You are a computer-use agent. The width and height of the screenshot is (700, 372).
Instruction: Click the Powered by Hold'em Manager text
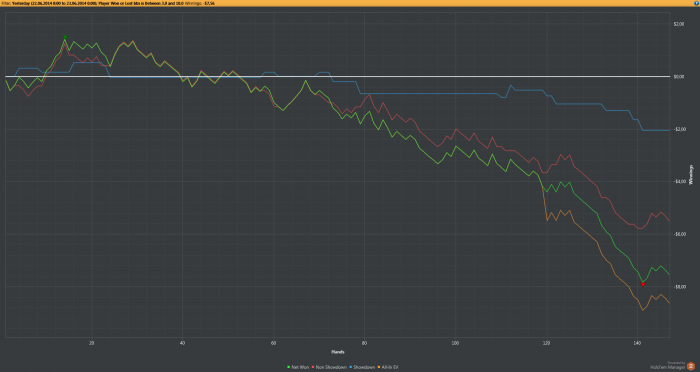coord(668,365)
